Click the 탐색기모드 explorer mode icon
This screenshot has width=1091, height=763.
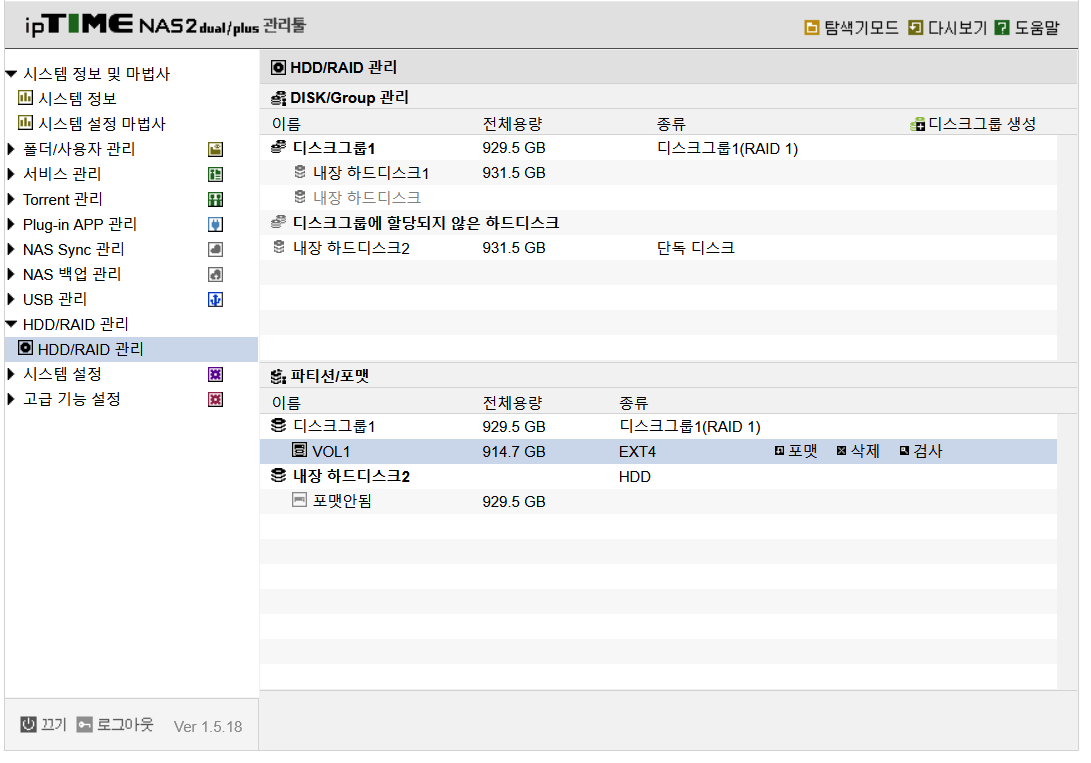coord(811,28)
